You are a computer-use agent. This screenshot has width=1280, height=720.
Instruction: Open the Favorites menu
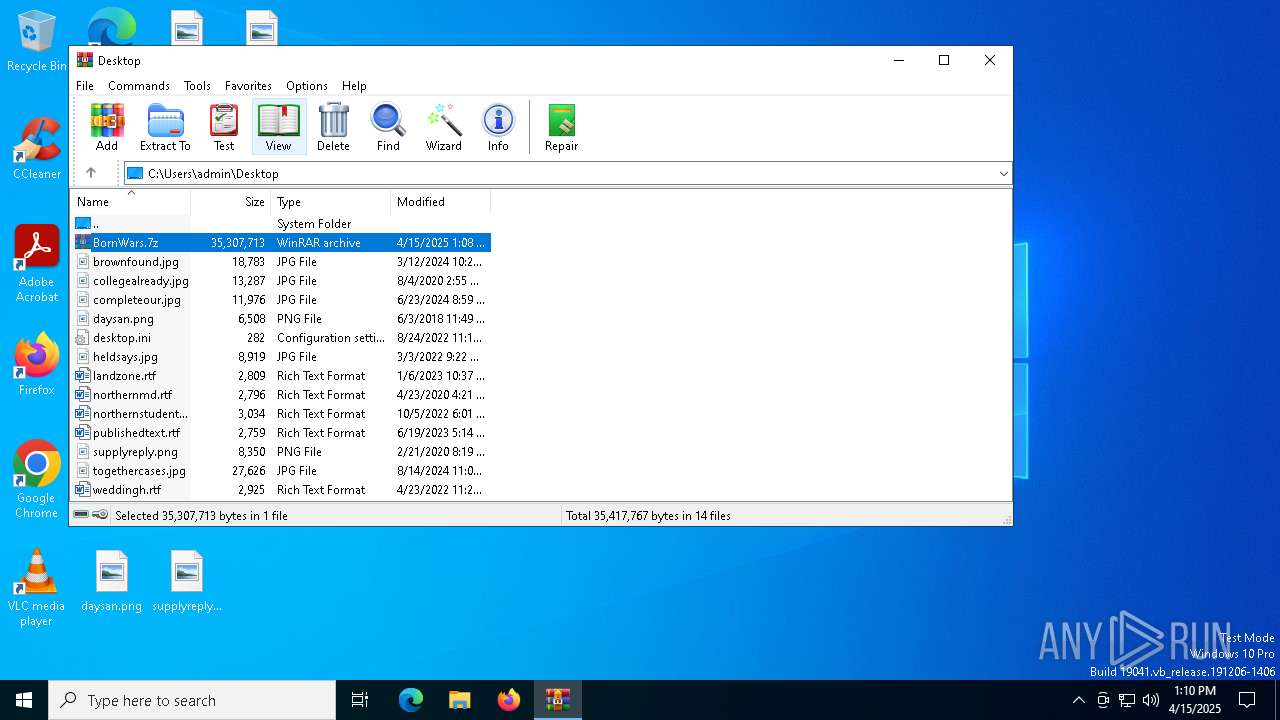click(248, 86)
